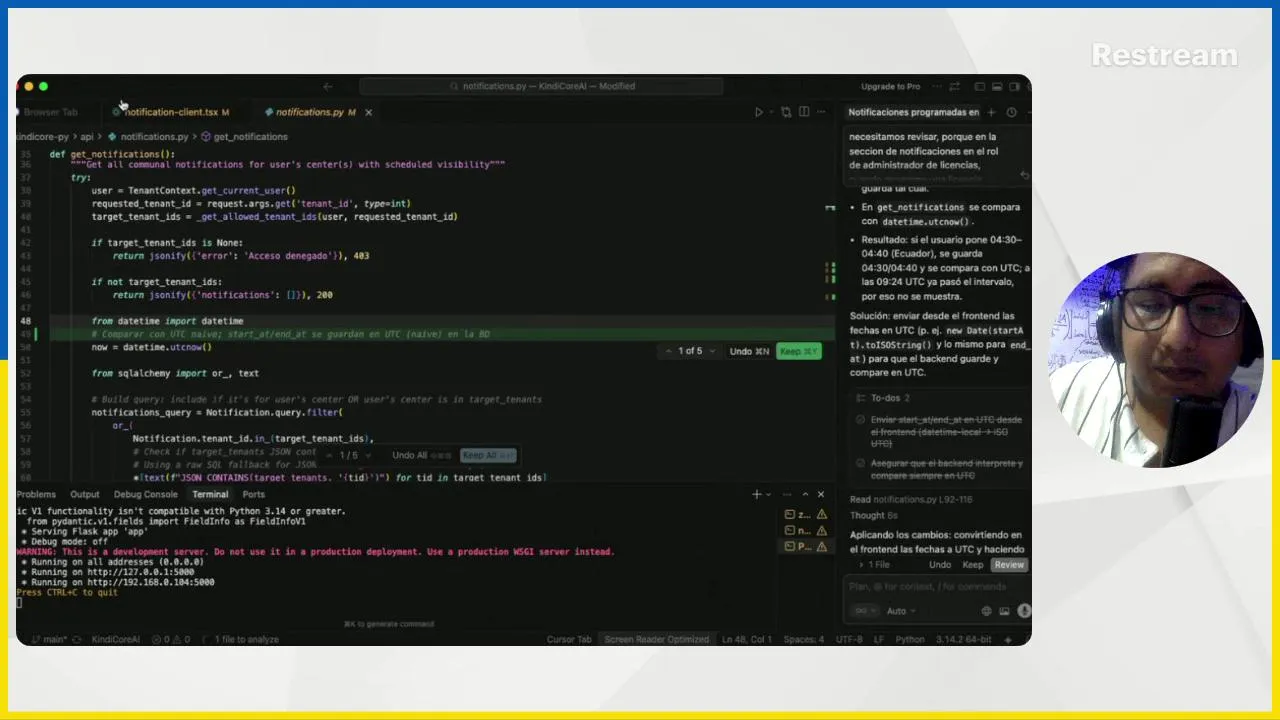Keep the inline change with Keep ⌘Y
Viewport: 1280px width, 720px height.
799,351
